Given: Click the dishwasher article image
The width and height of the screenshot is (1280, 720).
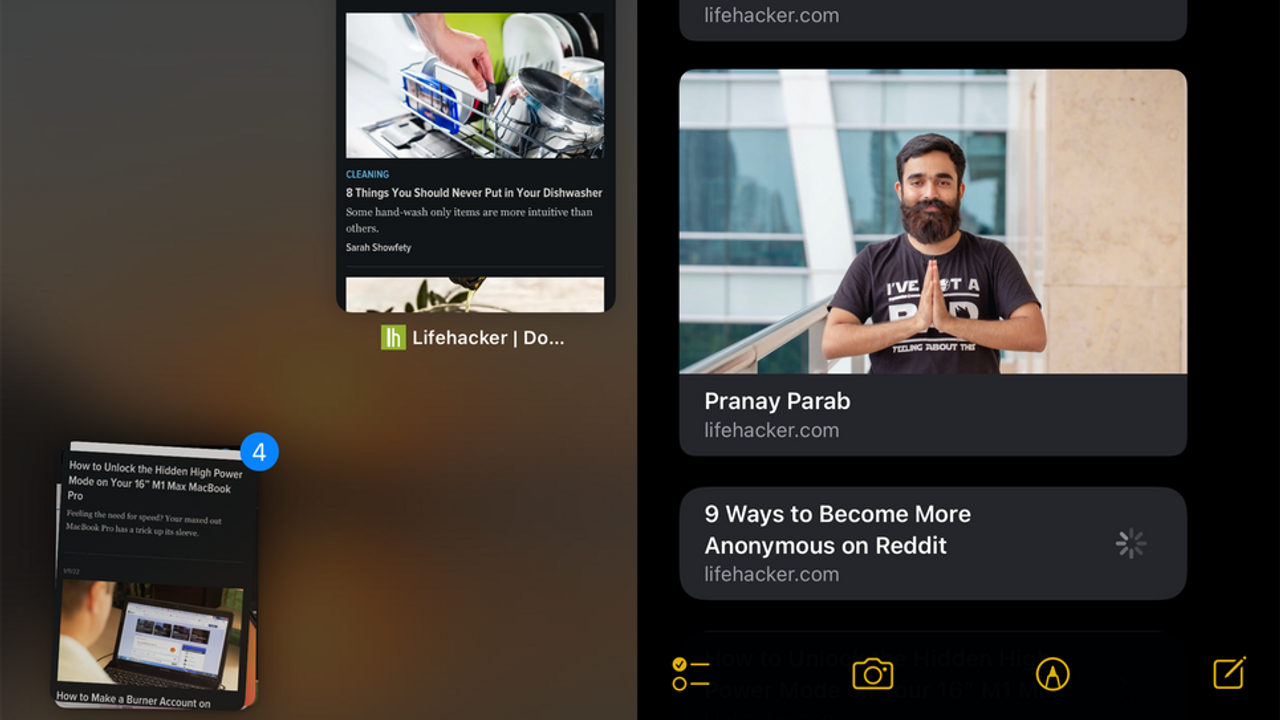Looking at the screenshot, I should coord(475,85).
